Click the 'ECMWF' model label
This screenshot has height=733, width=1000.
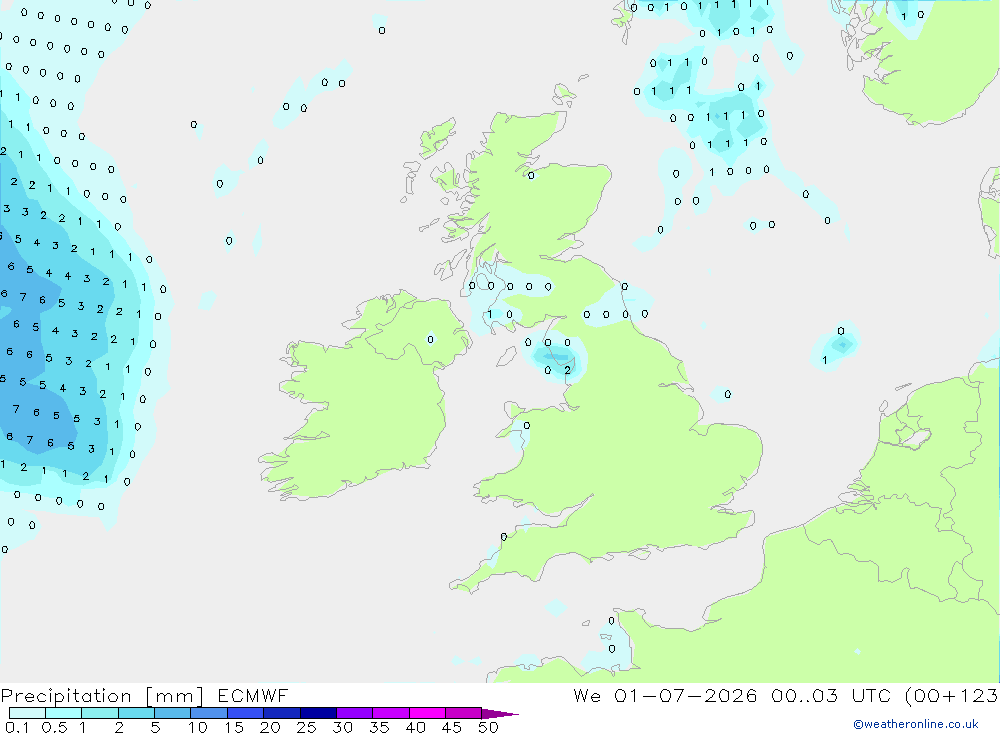point(253,695)
